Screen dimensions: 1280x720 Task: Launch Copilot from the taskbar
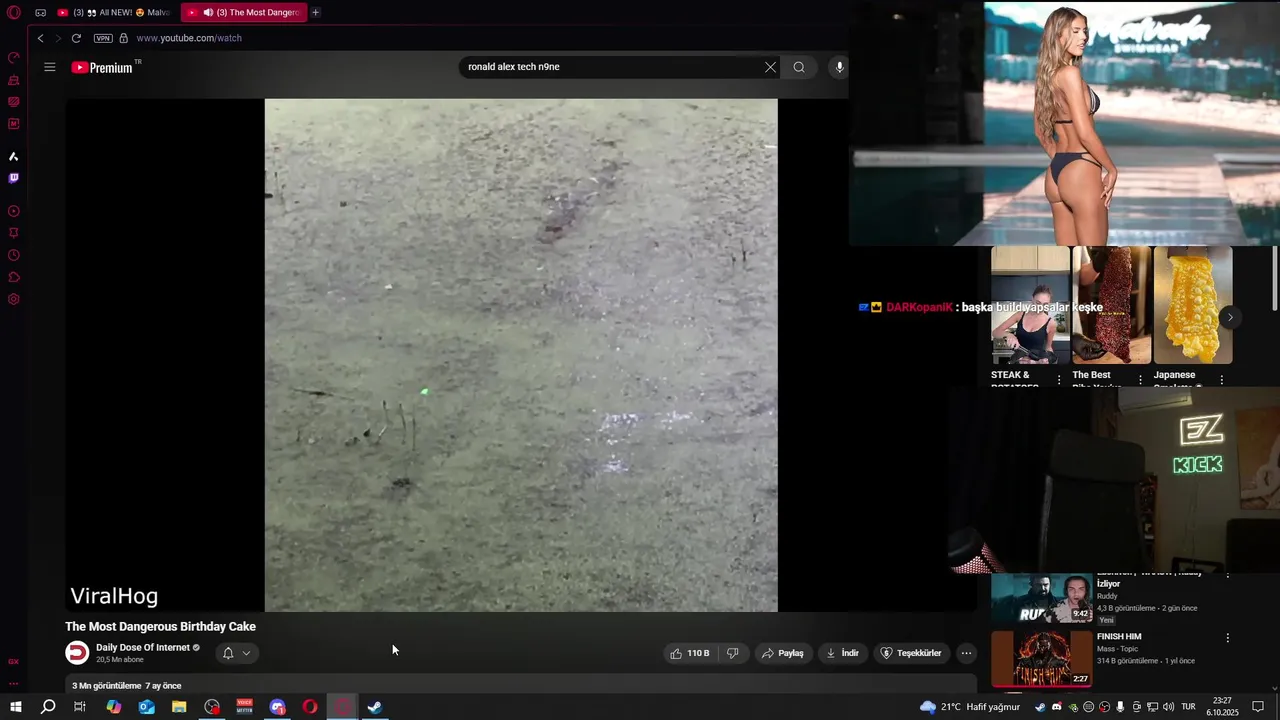coord(114,707)
